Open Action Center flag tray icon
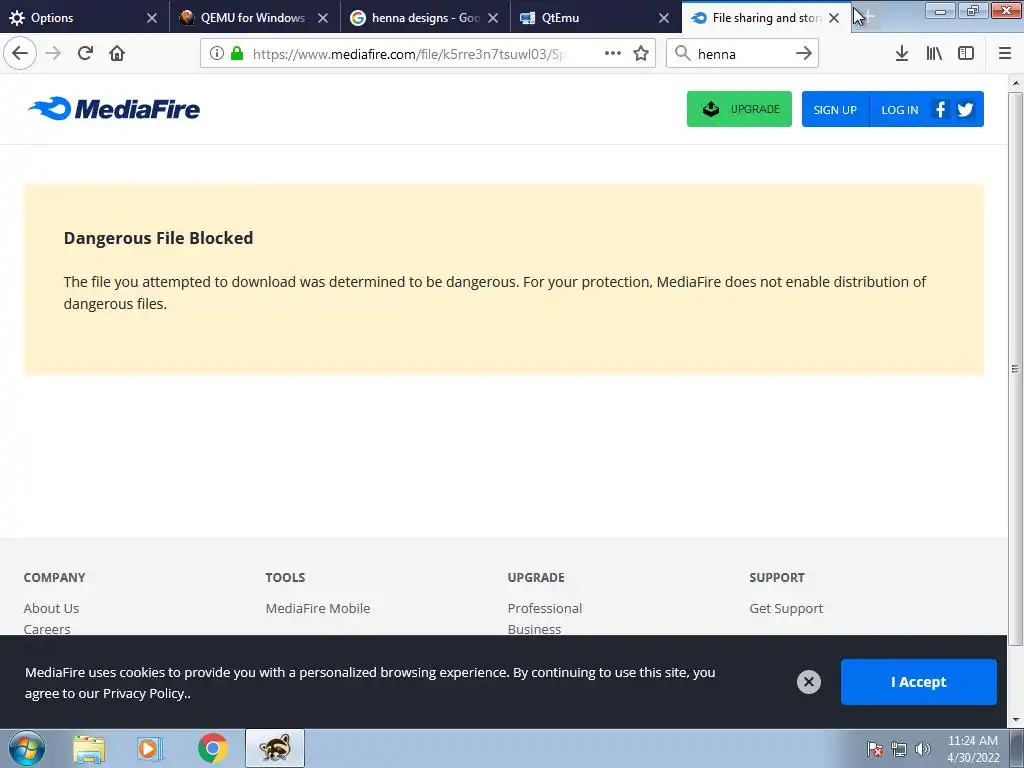 point(874,748)
